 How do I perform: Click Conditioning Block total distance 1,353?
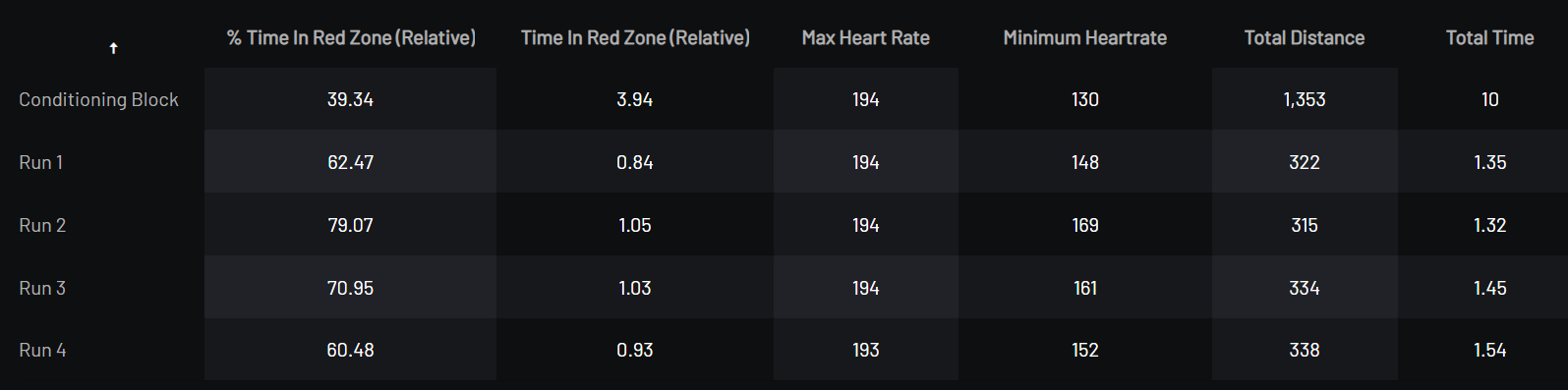tap(1305, 99)
